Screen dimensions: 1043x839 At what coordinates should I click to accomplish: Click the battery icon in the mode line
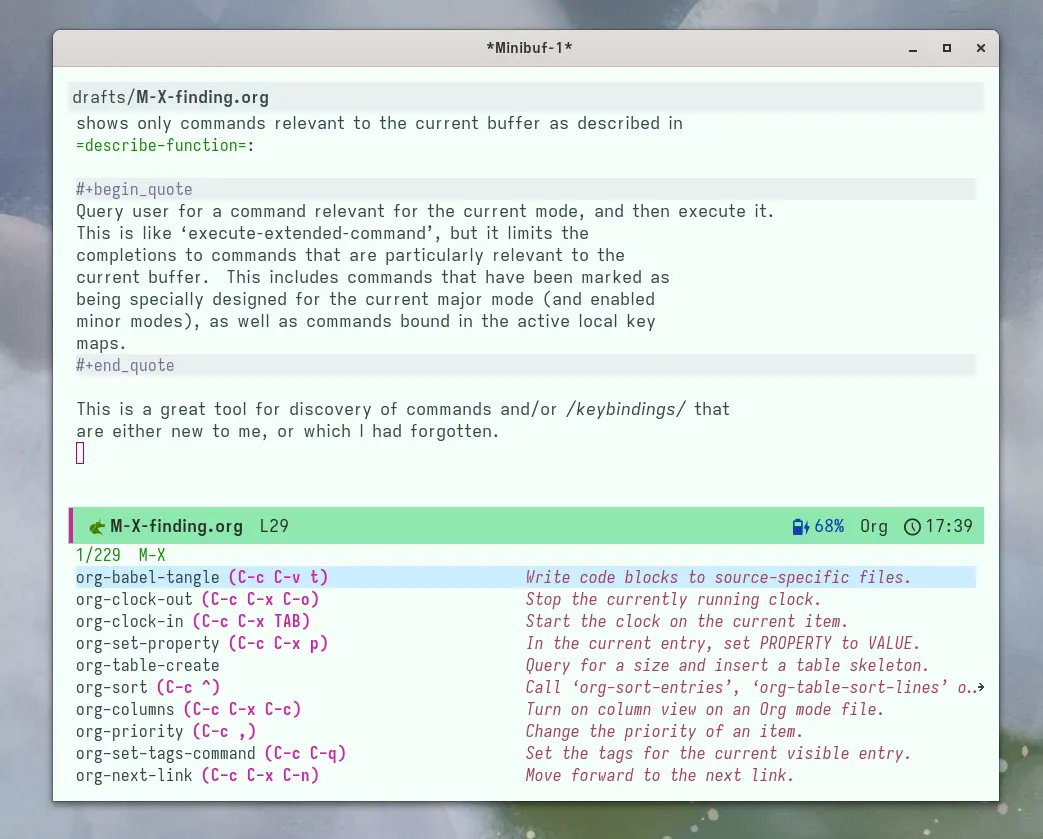pos(799,527)
